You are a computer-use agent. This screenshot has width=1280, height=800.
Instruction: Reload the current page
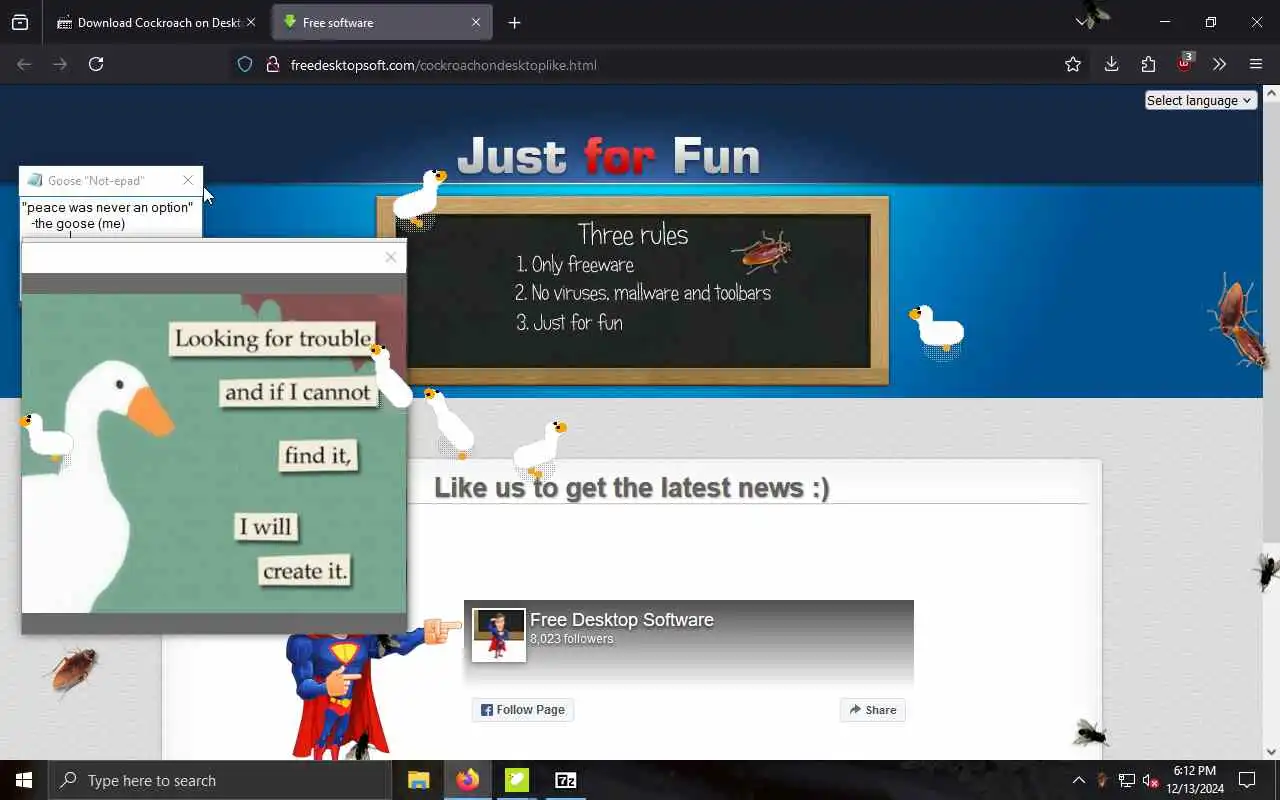[96, 64]
